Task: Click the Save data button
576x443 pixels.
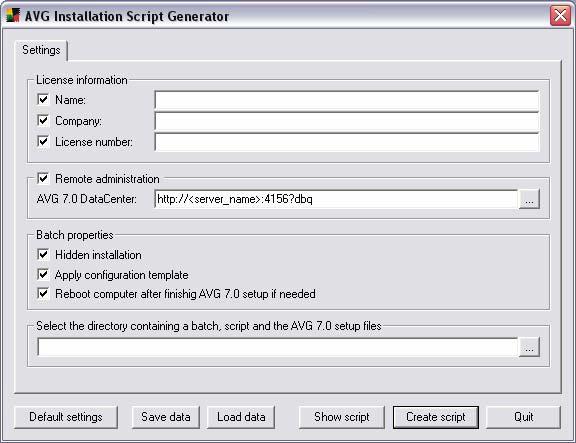Action: coord(166,417)
